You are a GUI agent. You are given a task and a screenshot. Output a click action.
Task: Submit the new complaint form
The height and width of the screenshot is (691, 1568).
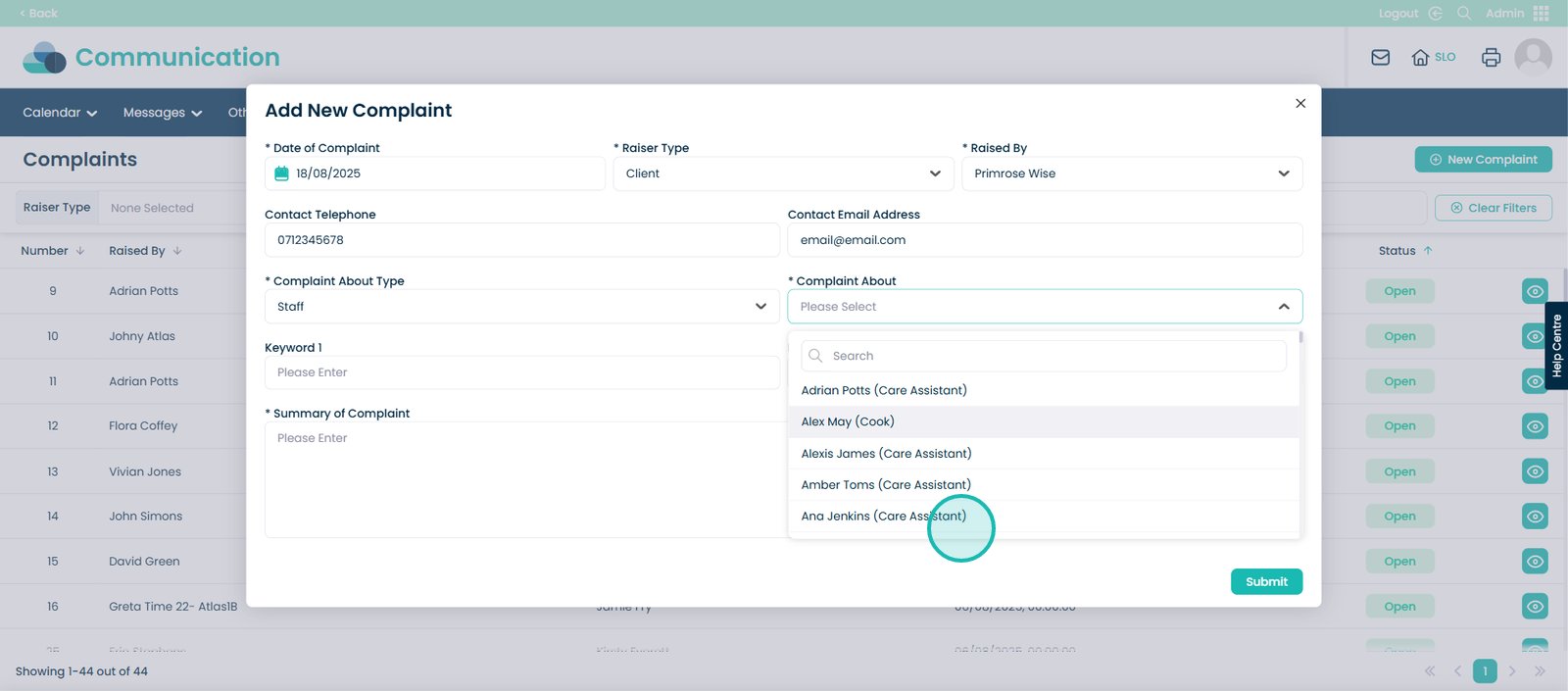point(1266,581)
